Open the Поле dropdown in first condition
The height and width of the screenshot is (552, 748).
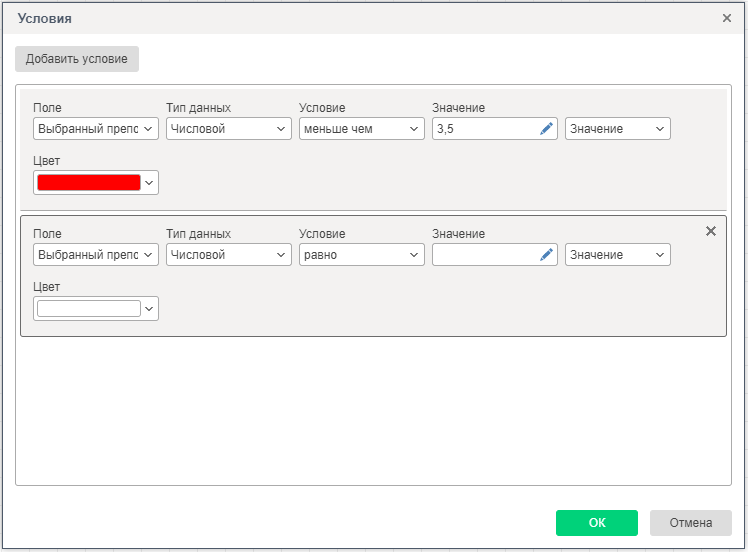click(x=96, y=129)
